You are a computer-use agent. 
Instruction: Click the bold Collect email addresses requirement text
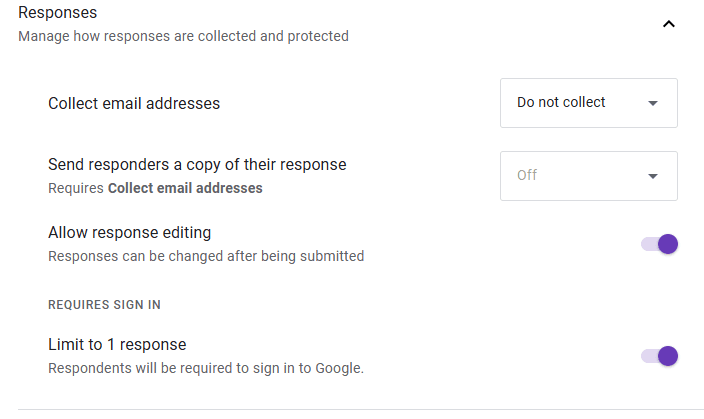(185, 188)
